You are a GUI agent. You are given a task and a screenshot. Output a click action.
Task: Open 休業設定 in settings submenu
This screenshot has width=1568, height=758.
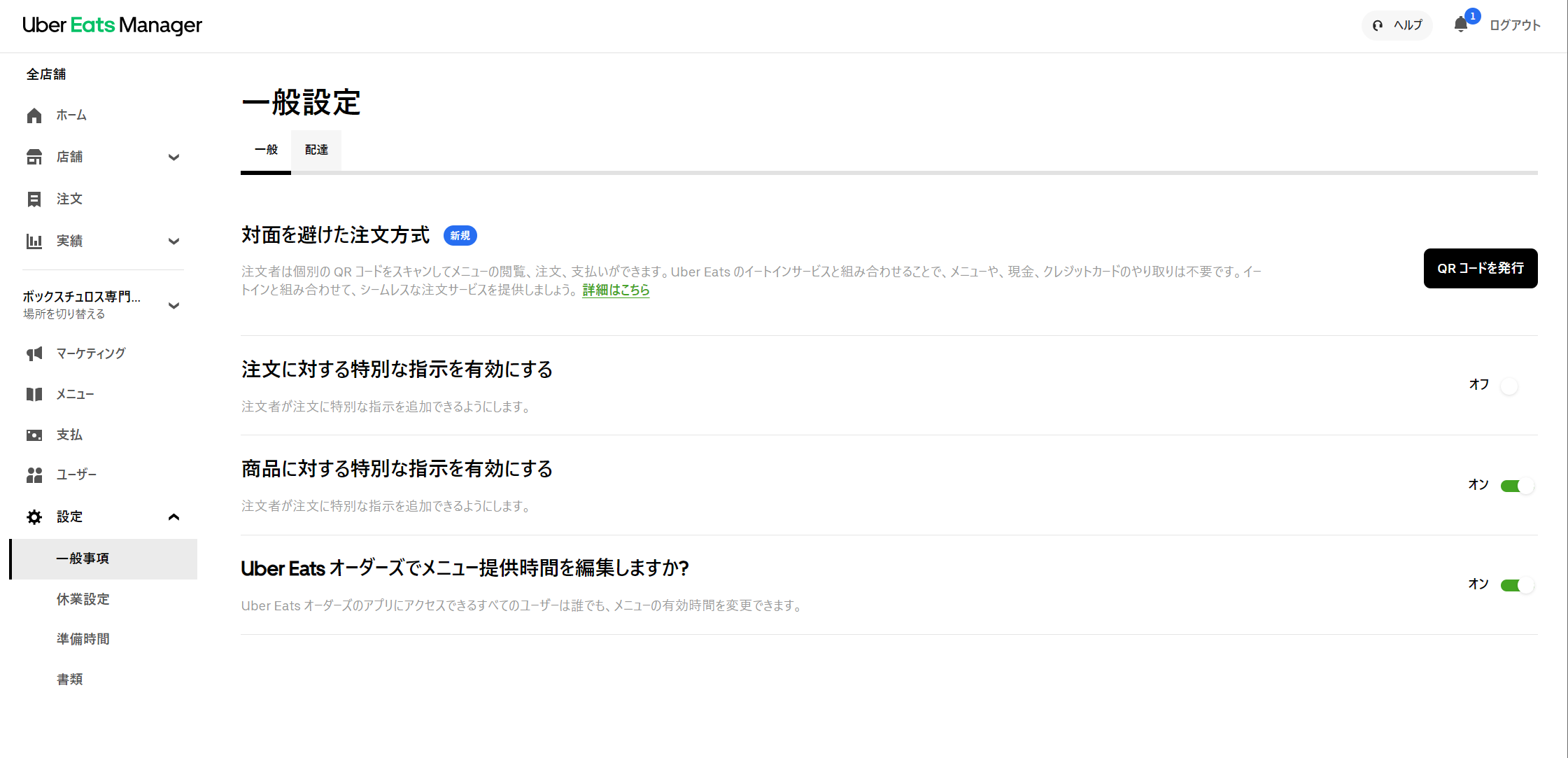click(83, 599)
